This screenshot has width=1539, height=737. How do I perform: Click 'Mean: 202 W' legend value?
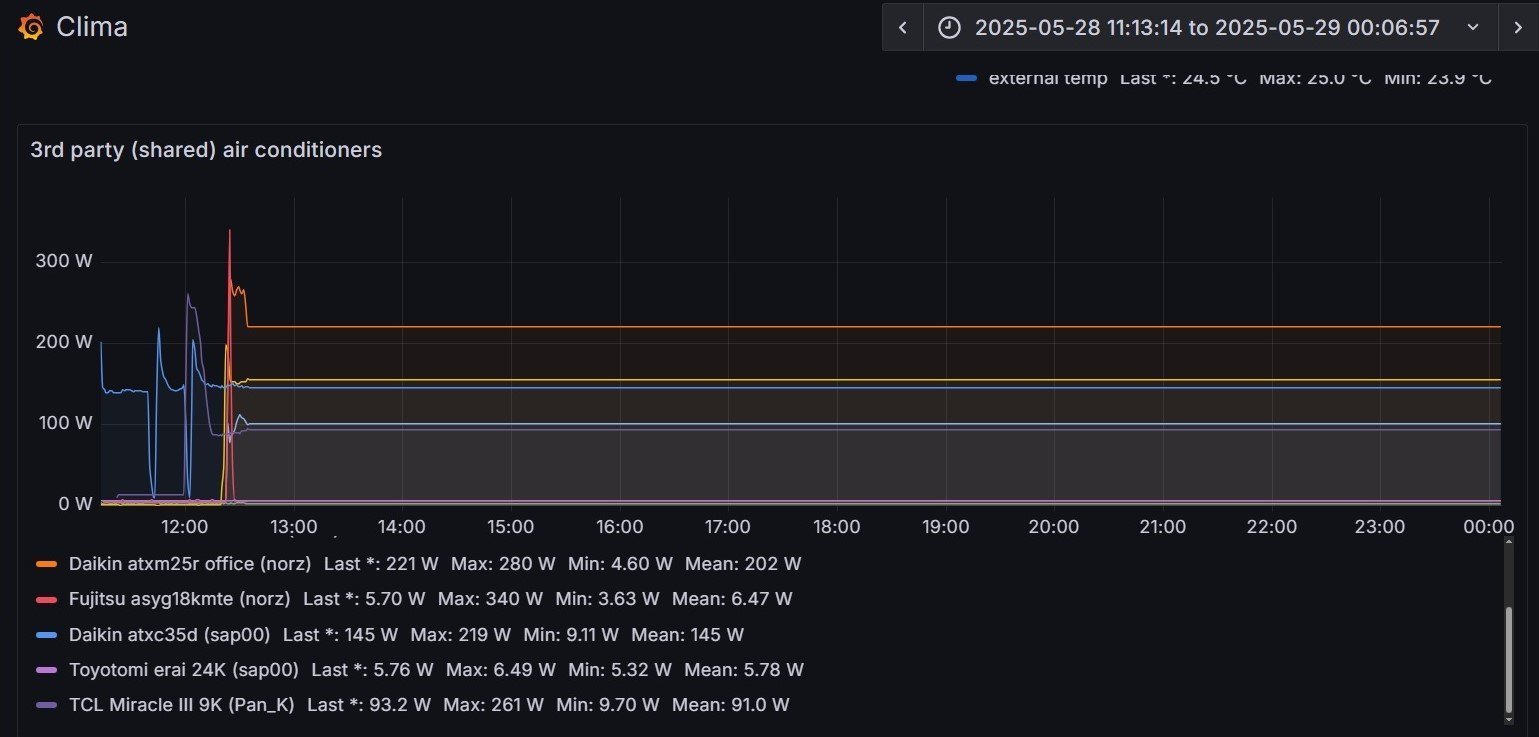pos(743,564)
